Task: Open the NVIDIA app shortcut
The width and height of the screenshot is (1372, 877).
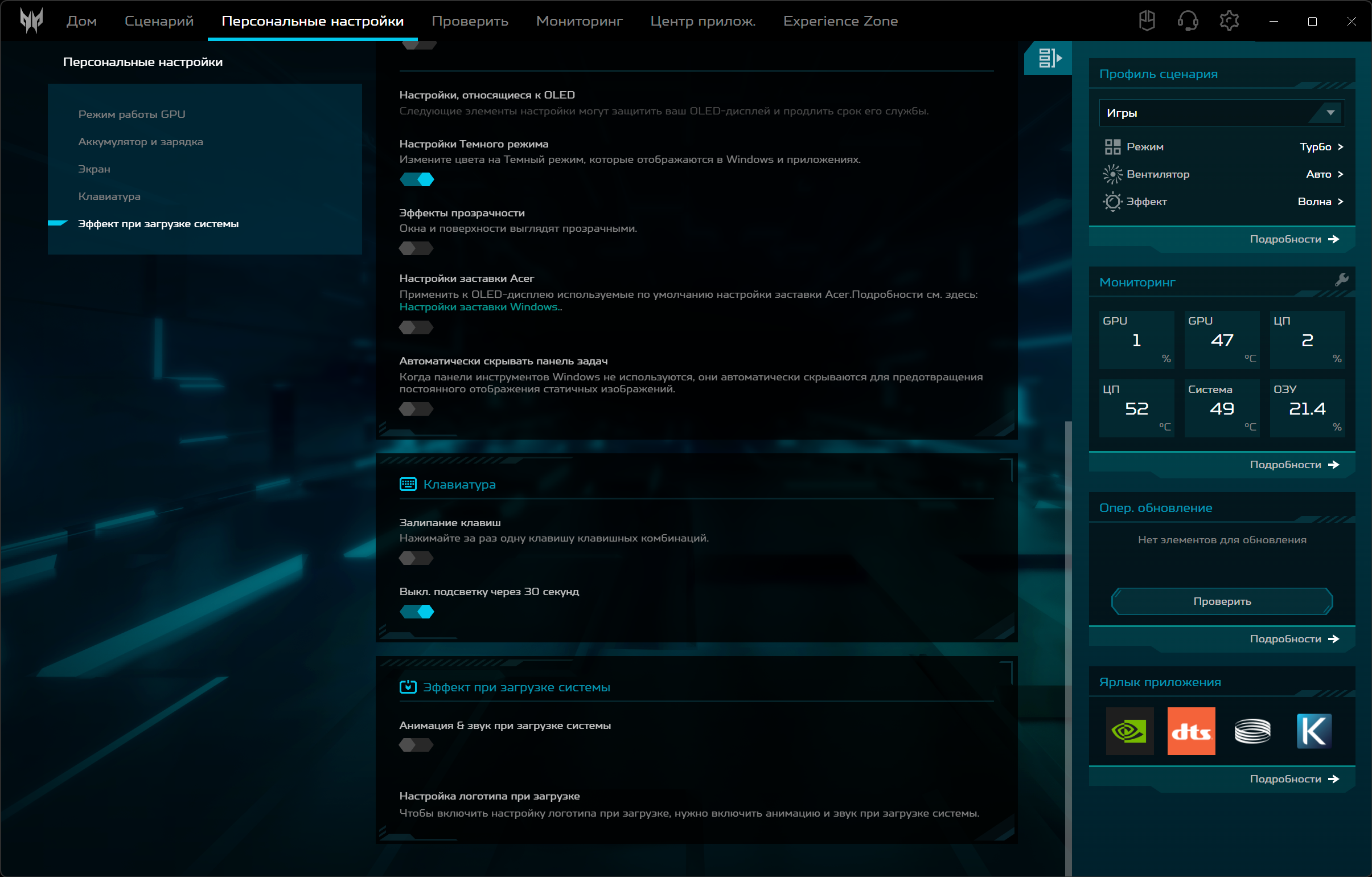Action: click(1129, 731)
